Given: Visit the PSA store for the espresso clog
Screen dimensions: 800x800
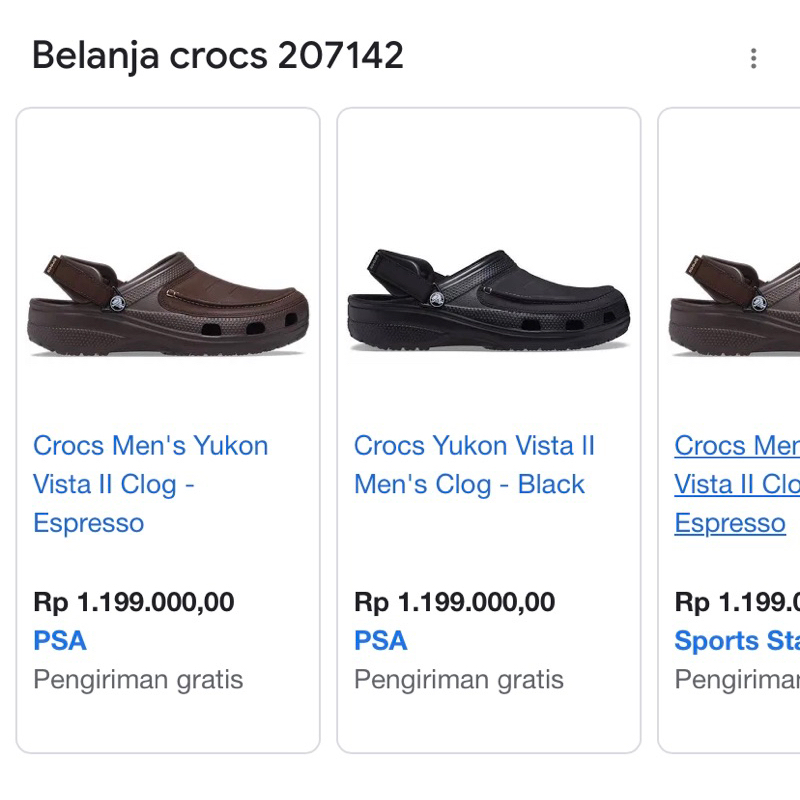Looking at the screenshot, I should 58,640.
